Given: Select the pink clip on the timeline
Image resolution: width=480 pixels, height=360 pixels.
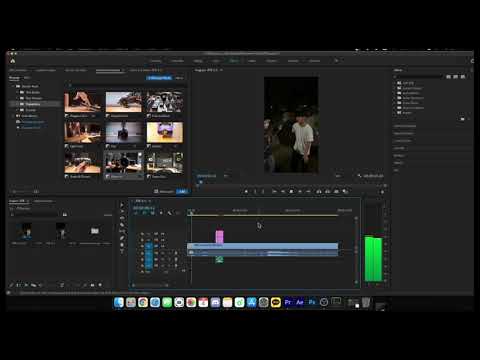Looking at the screenshot, I should click(219, 236).
